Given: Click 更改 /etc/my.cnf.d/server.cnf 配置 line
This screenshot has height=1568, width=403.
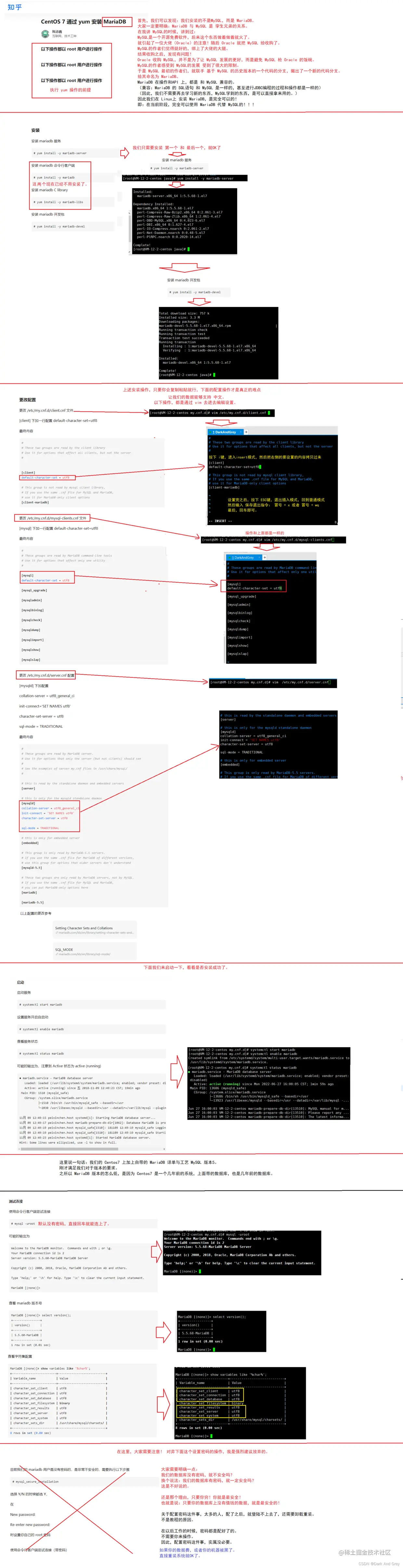Looking at the screenshot, I should pyautogui.click(x=46, y=675).
